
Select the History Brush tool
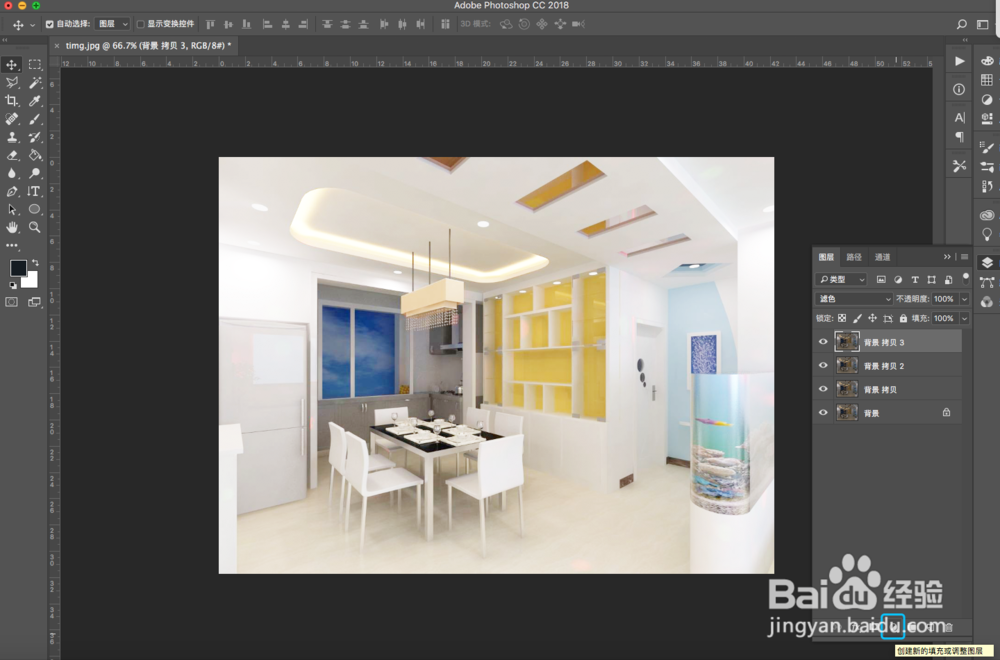click(x=34, y=136)
